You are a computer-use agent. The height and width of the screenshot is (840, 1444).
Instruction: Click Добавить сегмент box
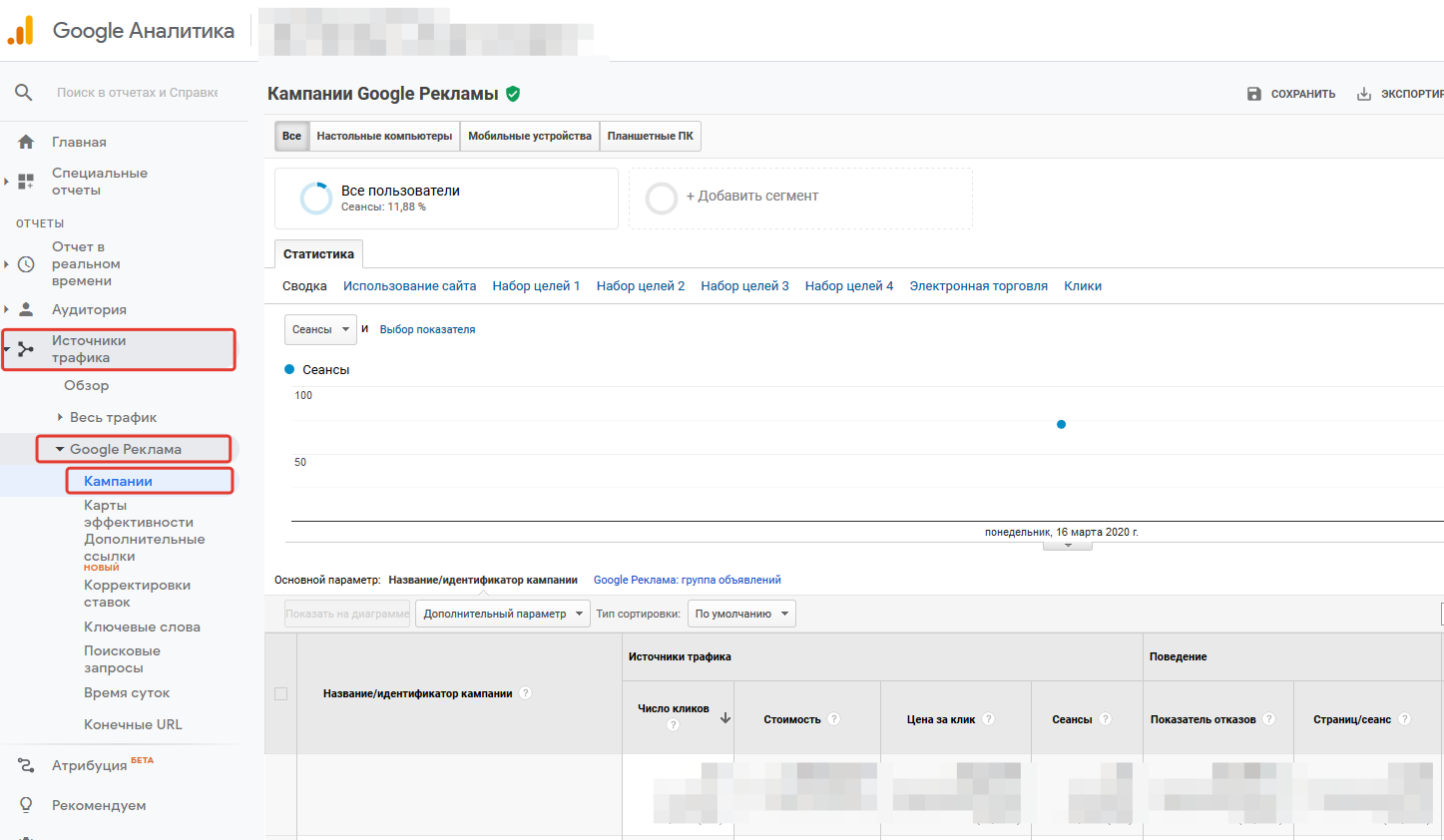[800, 199]
